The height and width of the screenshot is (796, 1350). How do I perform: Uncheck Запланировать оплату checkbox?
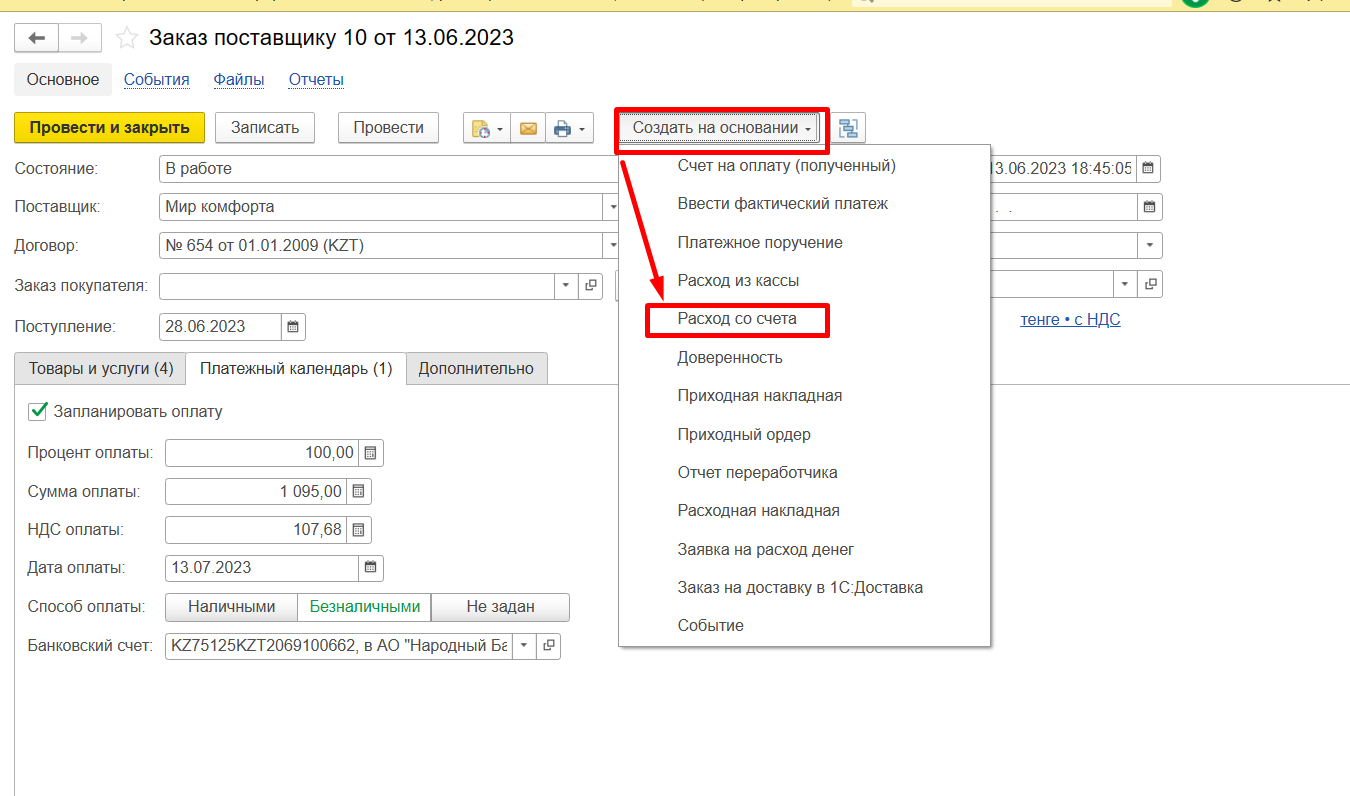tap(38, 411)
